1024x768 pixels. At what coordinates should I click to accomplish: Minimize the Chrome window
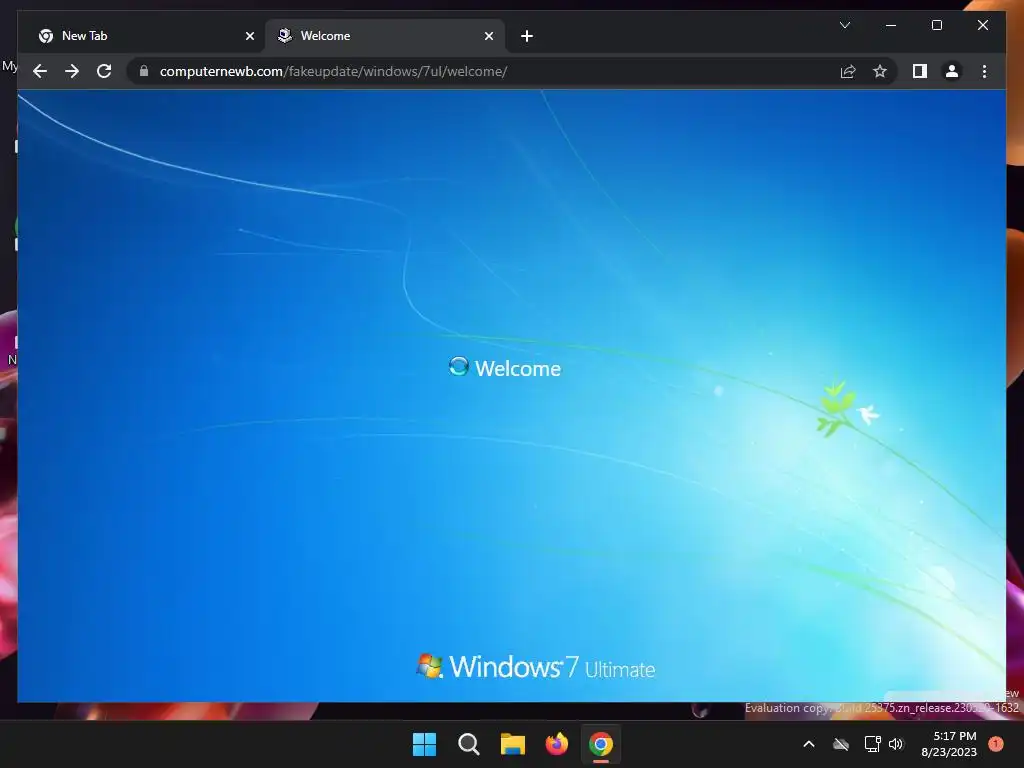pos(891,25)
